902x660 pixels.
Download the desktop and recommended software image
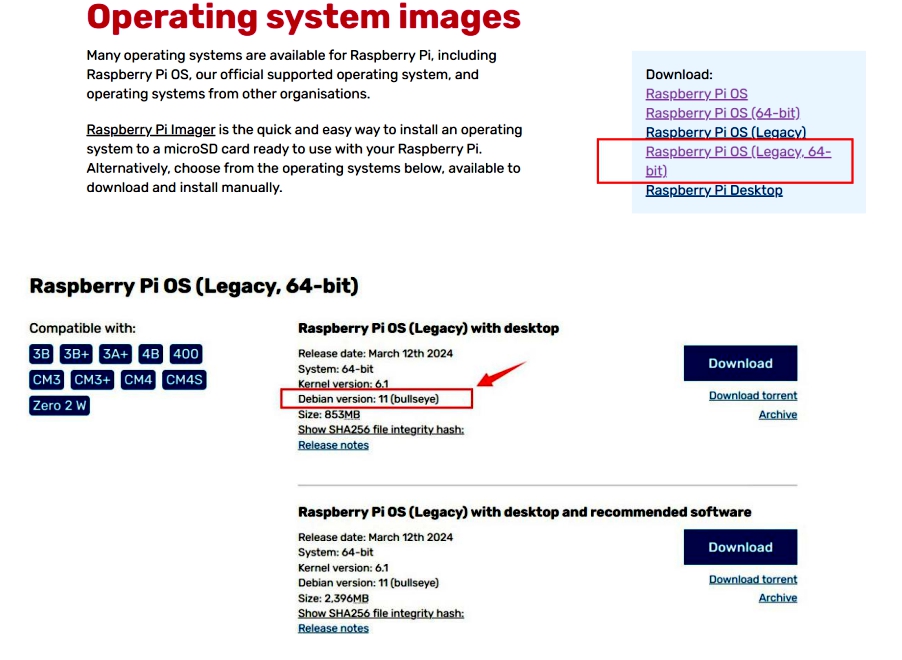[740, 547]
